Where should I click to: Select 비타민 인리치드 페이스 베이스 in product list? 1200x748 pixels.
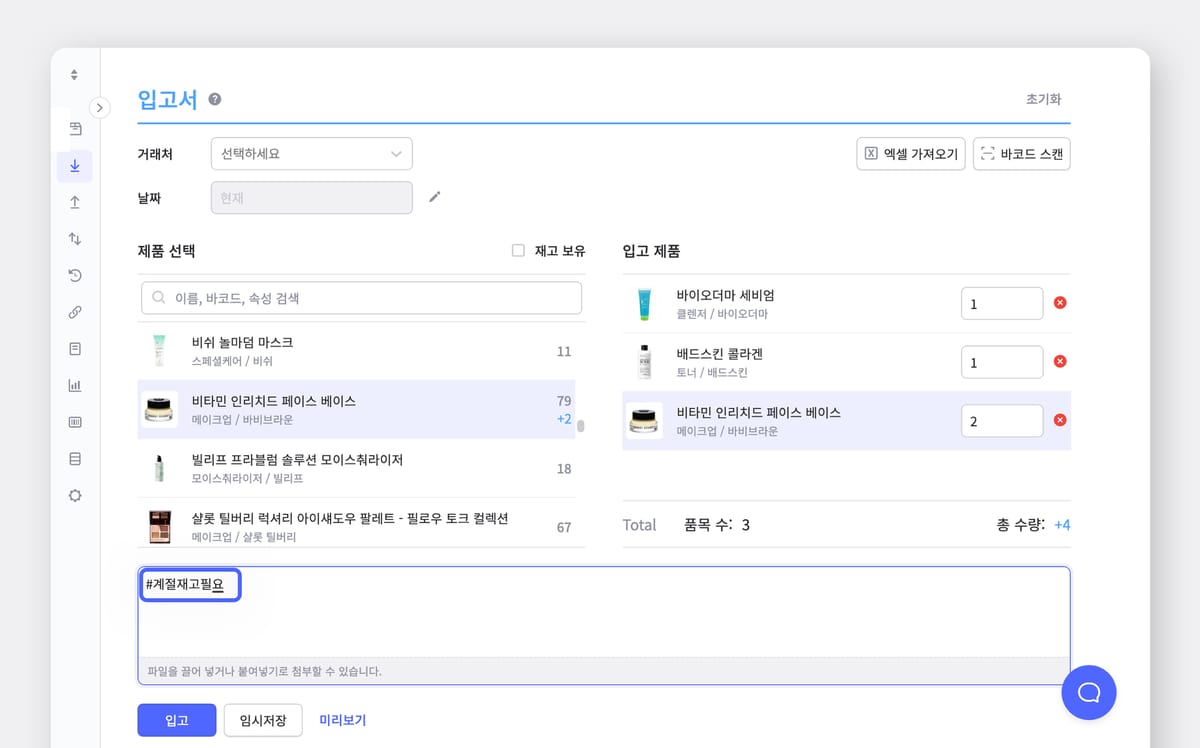(356, 409)
